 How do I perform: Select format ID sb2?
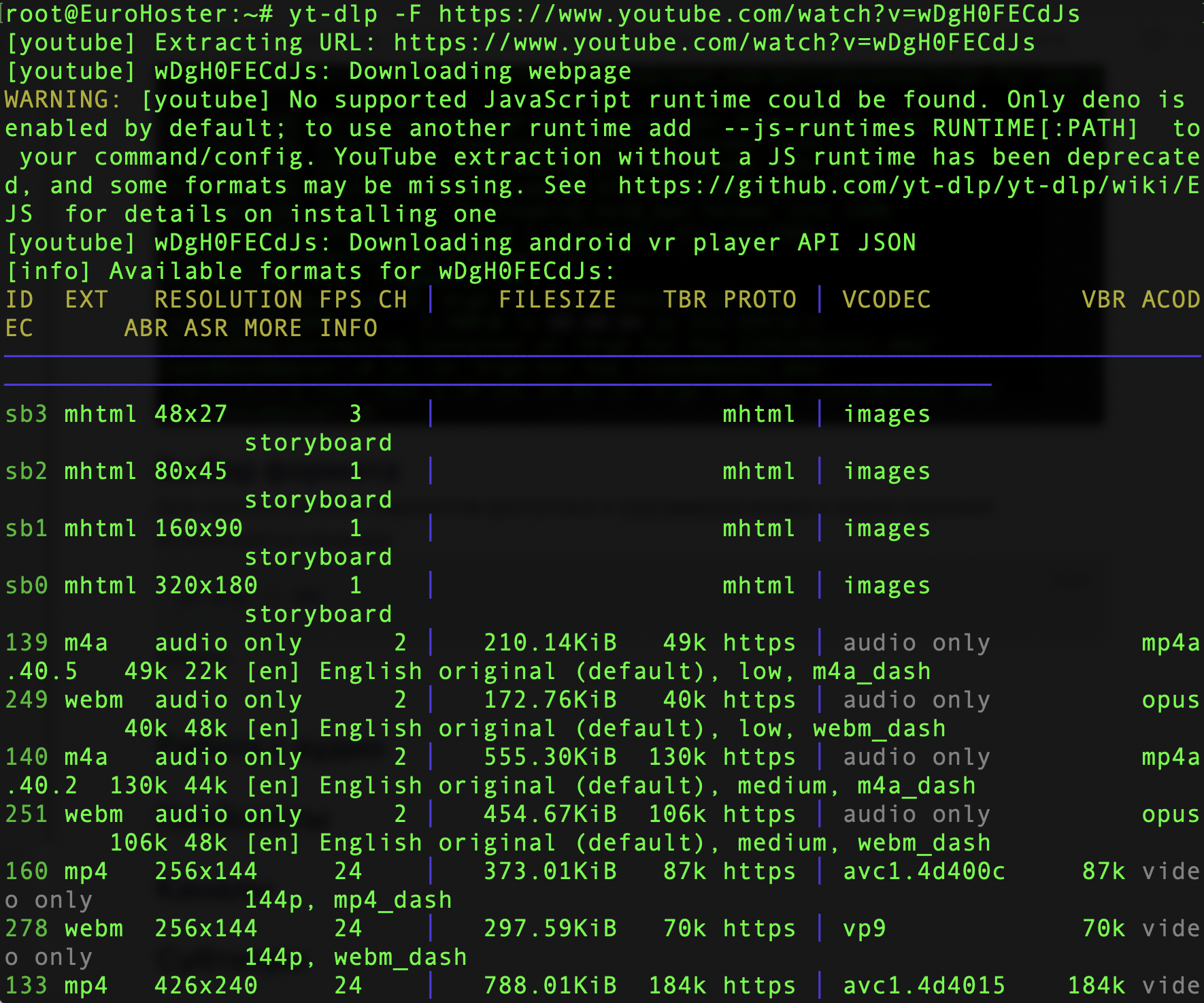(27, 471)
